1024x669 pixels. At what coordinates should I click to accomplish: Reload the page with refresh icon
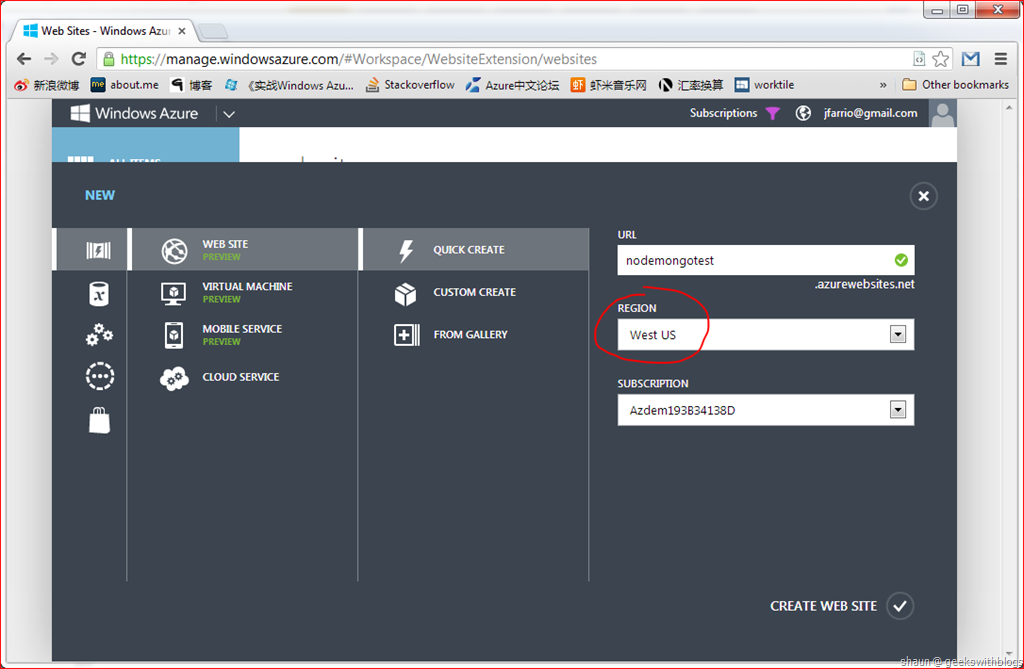[x=78, y=59]
